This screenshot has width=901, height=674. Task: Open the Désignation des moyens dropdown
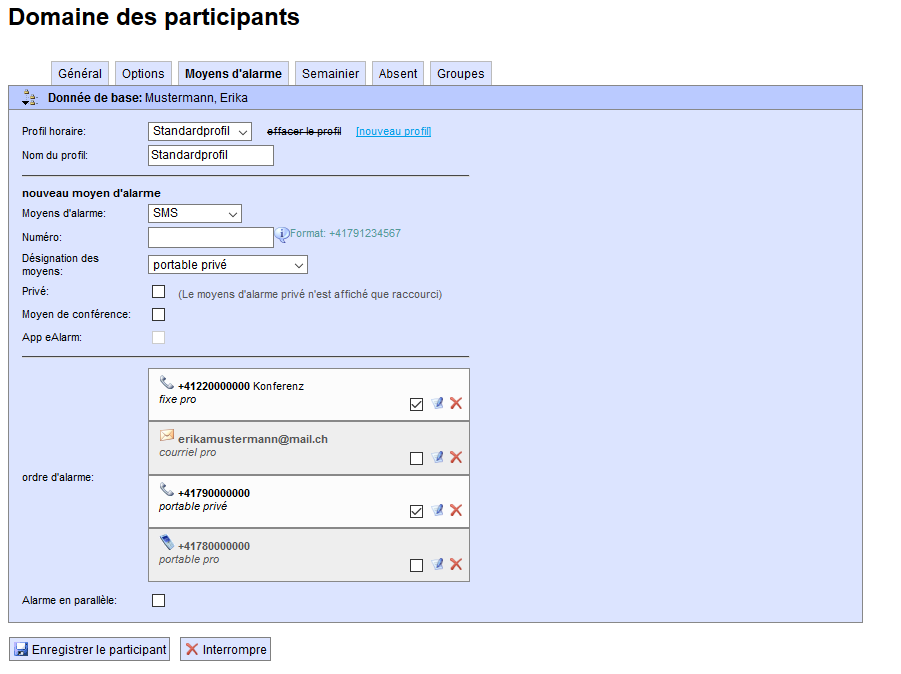pos(228,265)
